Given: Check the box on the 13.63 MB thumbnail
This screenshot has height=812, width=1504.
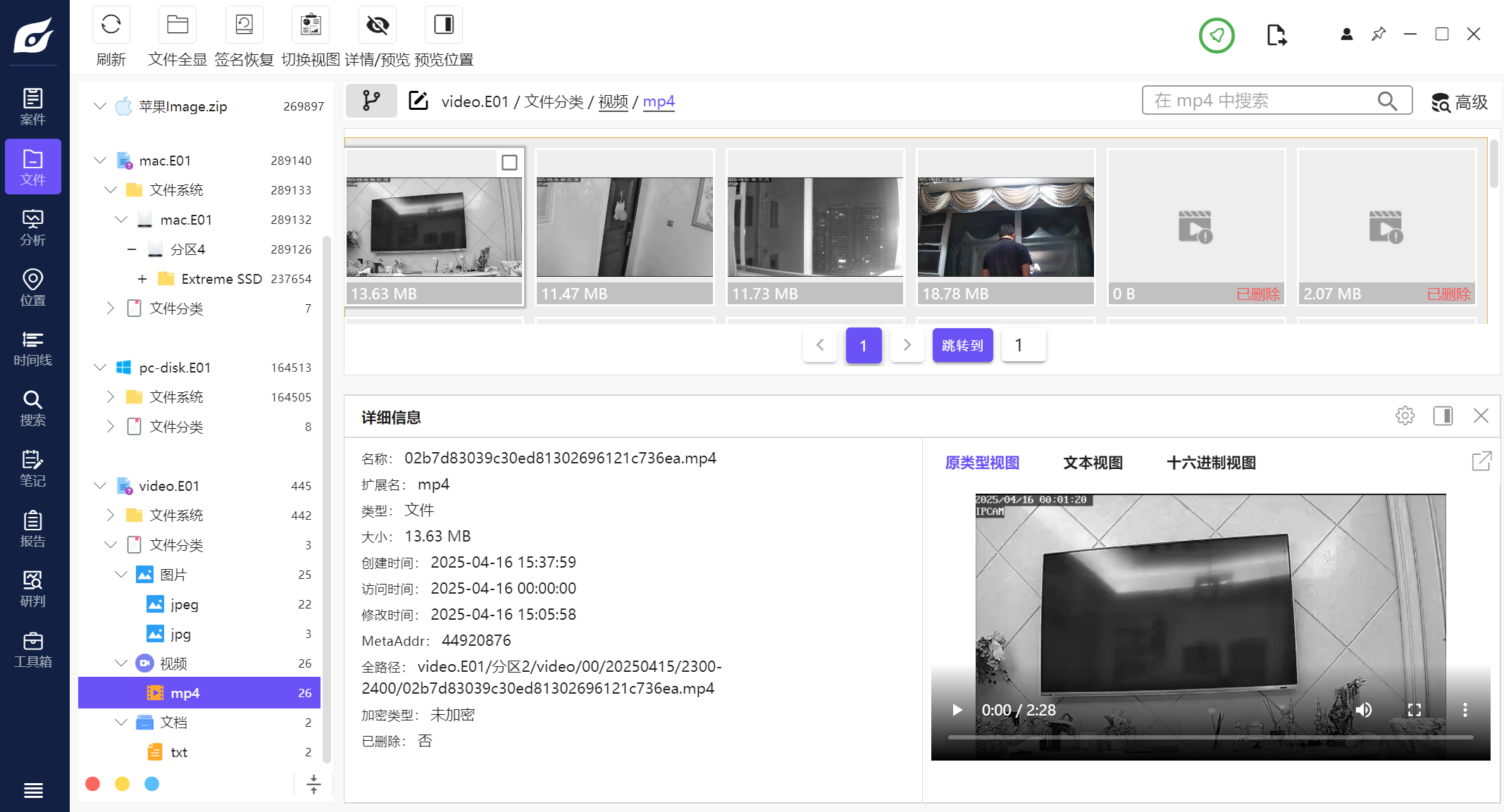Looking at the screenshot, I should 509,163.
